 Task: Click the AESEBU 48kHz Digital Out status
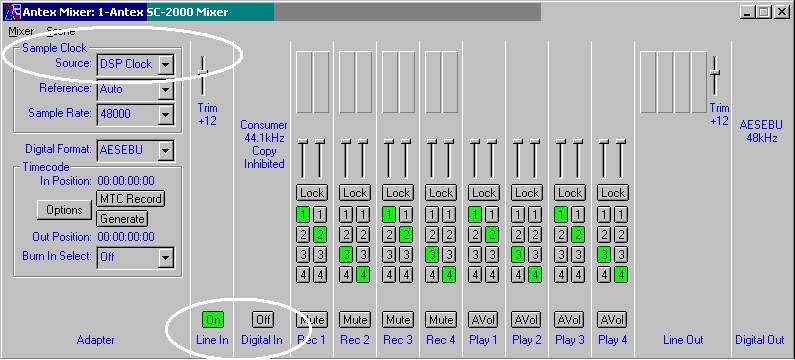[x=761, y=131]
